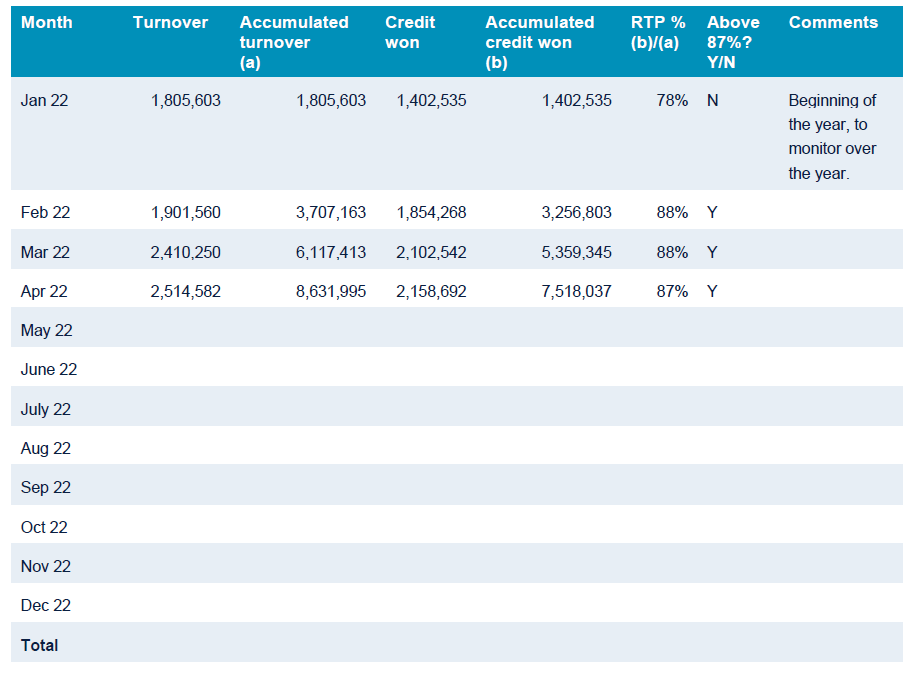Select accumulated turnover value 6,117,413
The image size is (918, 680).
click(x=331, y=253)
